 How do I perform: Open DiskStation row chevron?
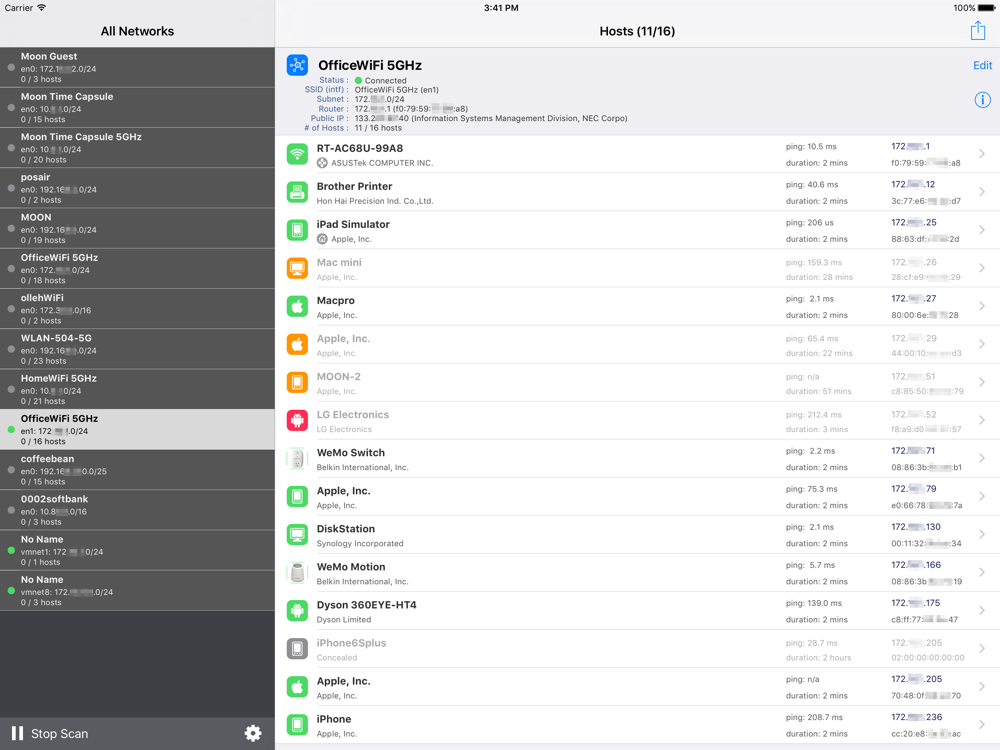click(x=982, y=534)
